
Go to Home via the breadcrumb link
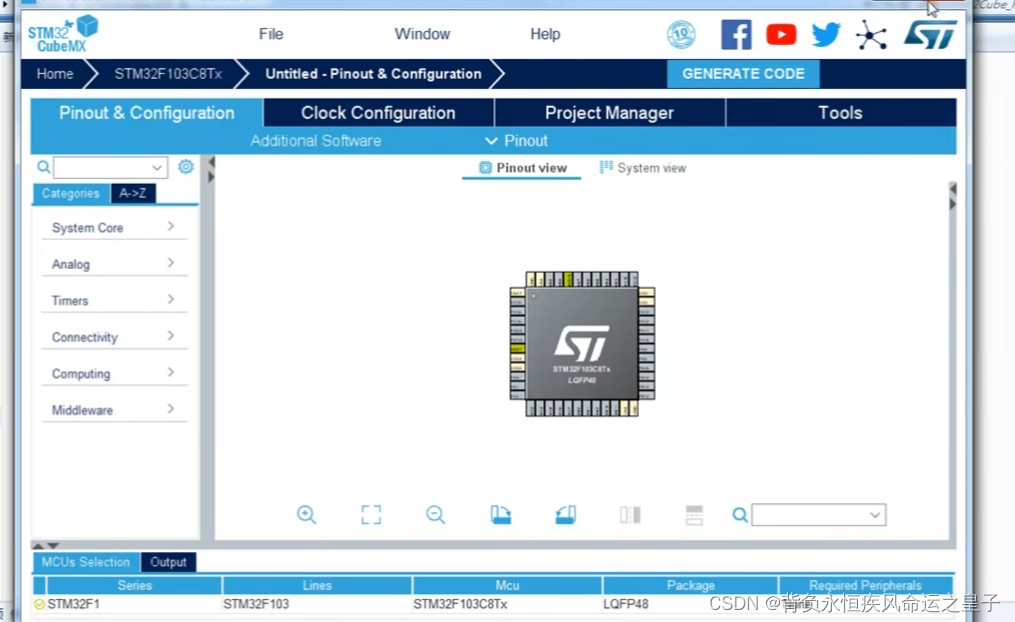55,73
